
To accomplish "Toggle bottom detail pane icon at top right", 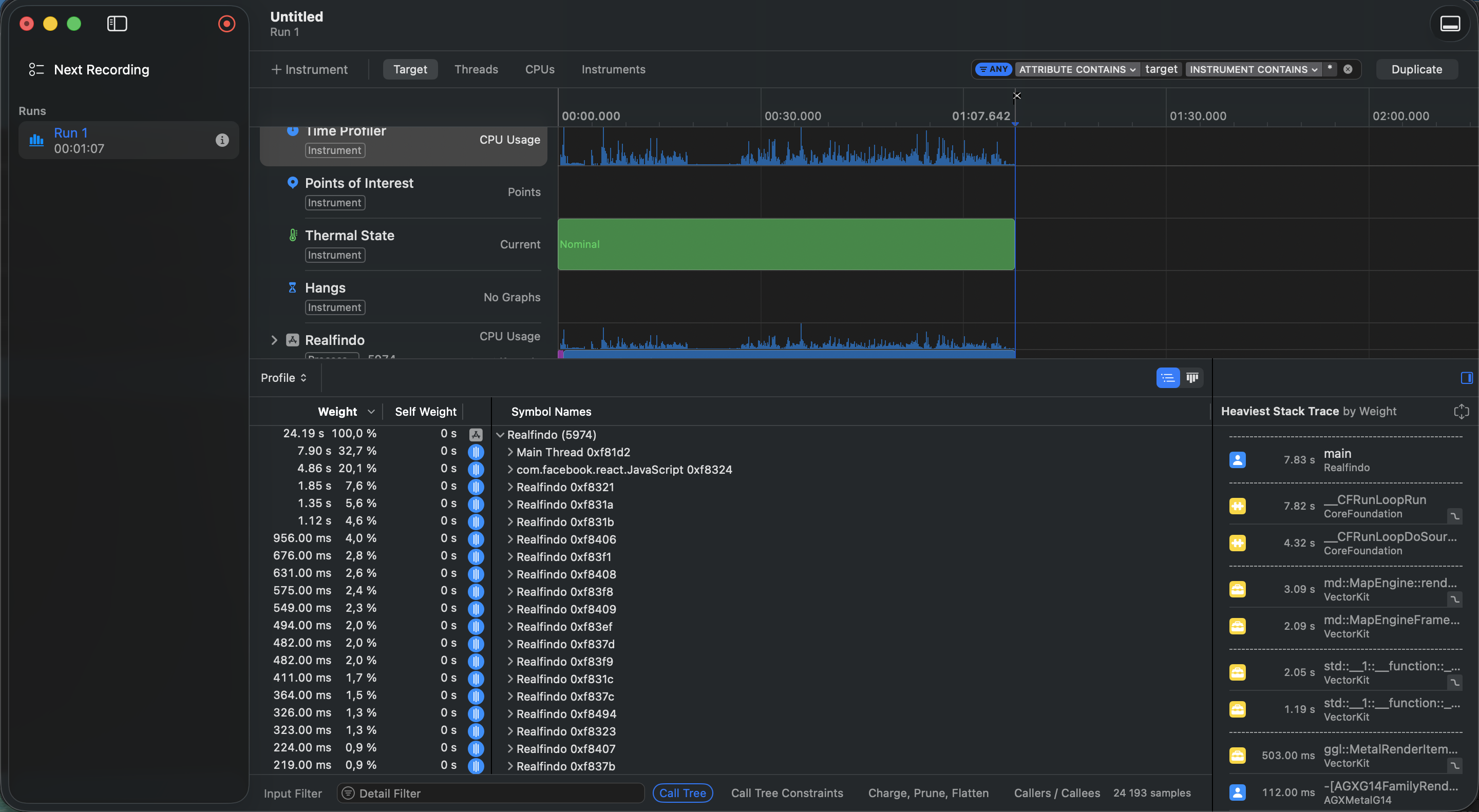I will click(x=1449, y=24).
